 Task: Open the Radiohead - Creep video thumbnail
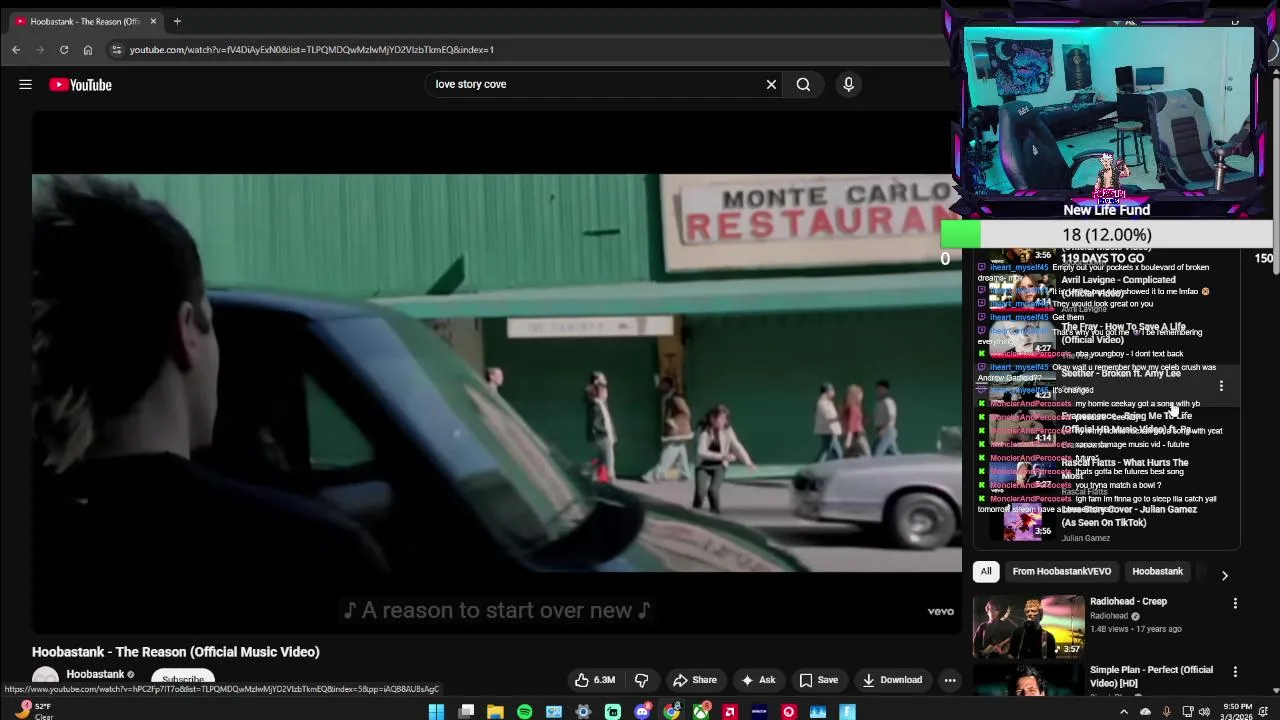[1028, 626]
